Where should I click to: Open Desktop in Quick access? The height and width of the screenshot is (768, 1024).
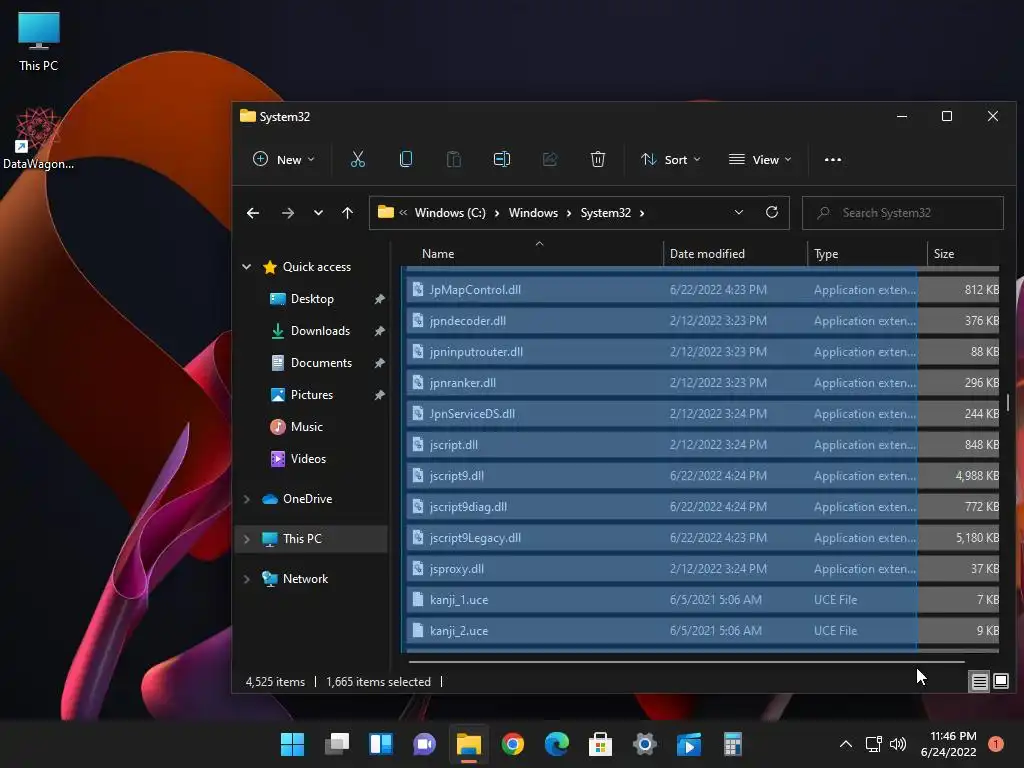pyautogui.click(x=312, y=298)
